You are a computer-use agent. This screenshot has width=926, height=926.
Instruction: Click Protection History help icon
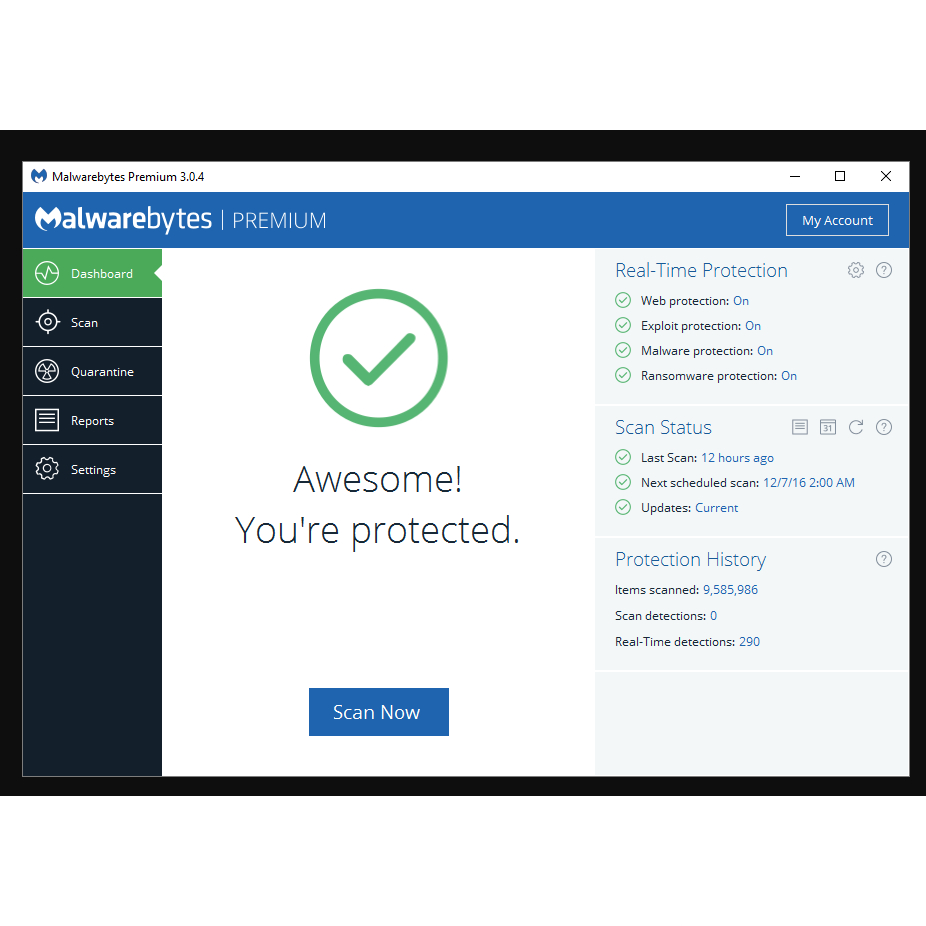coord(883,559)
